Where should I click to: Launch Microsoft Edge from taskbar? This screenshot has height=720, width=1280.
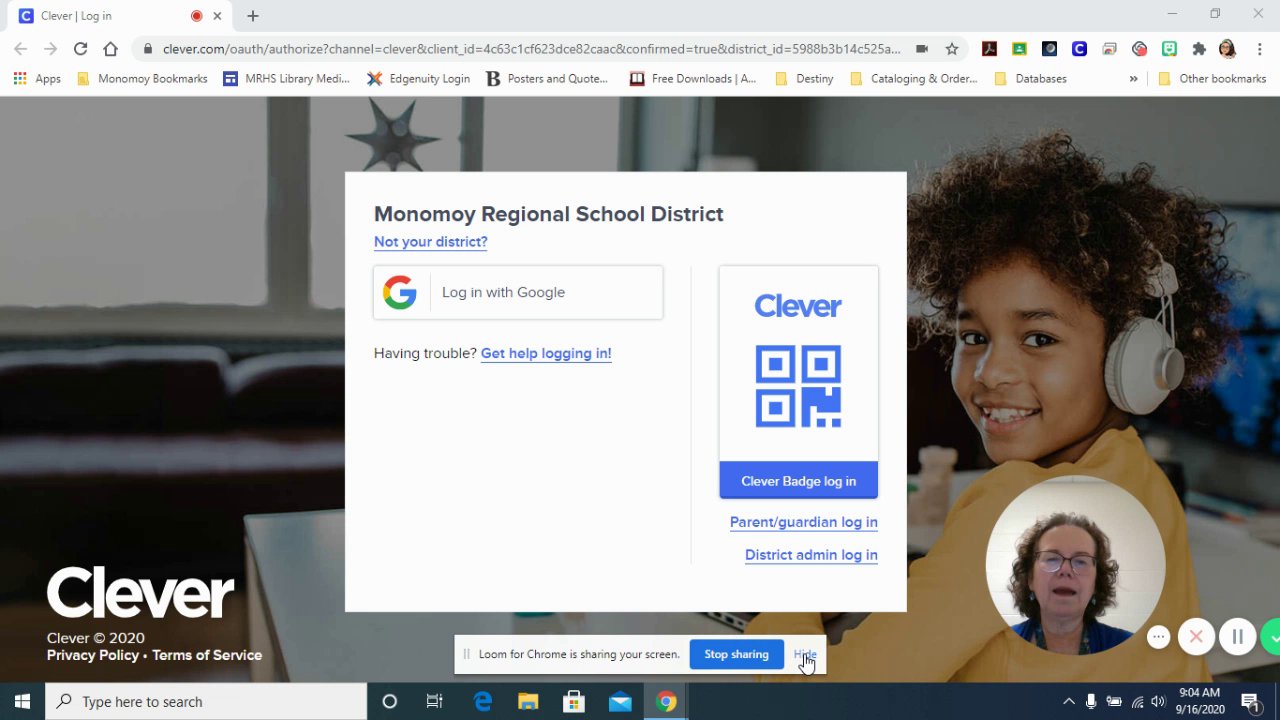[x=483, y=702]
